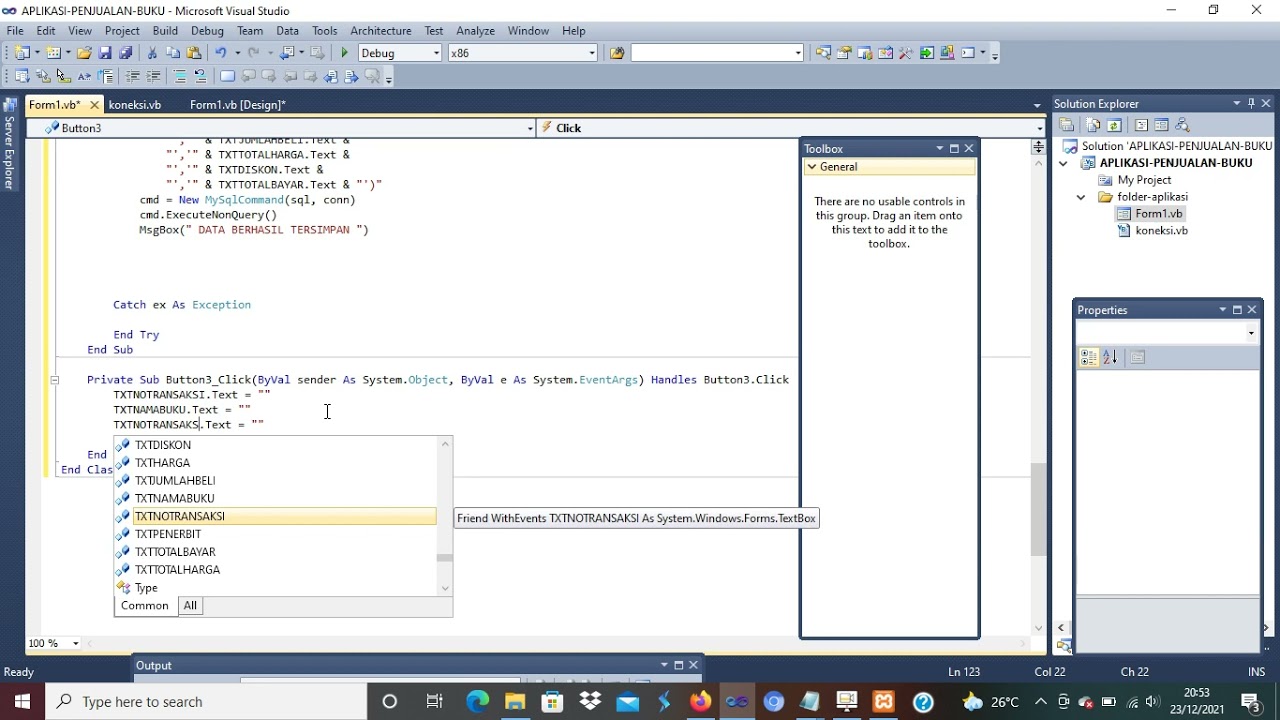The height and width of the screenshot is (720, 1280).
Task: Open the Debug configuration dropdown
Action: 436,53
